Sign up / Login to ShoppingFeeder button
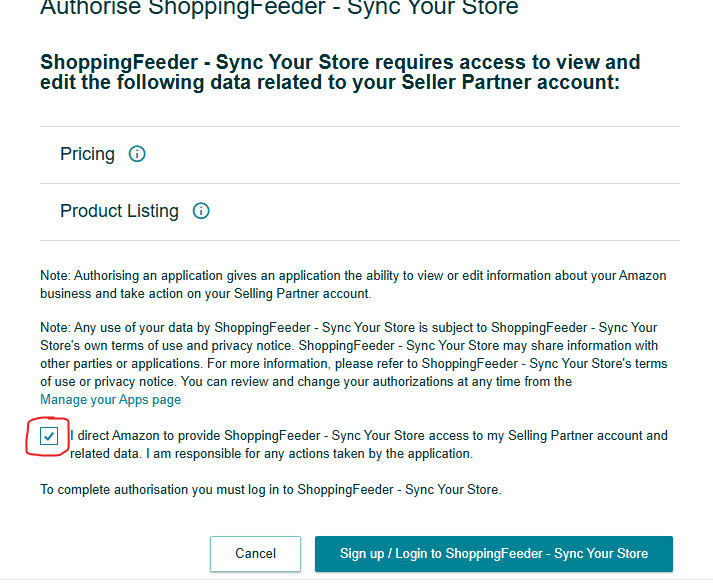Image resolution: width=713 pixels, height=583 pixels. (x=494, y=553)
